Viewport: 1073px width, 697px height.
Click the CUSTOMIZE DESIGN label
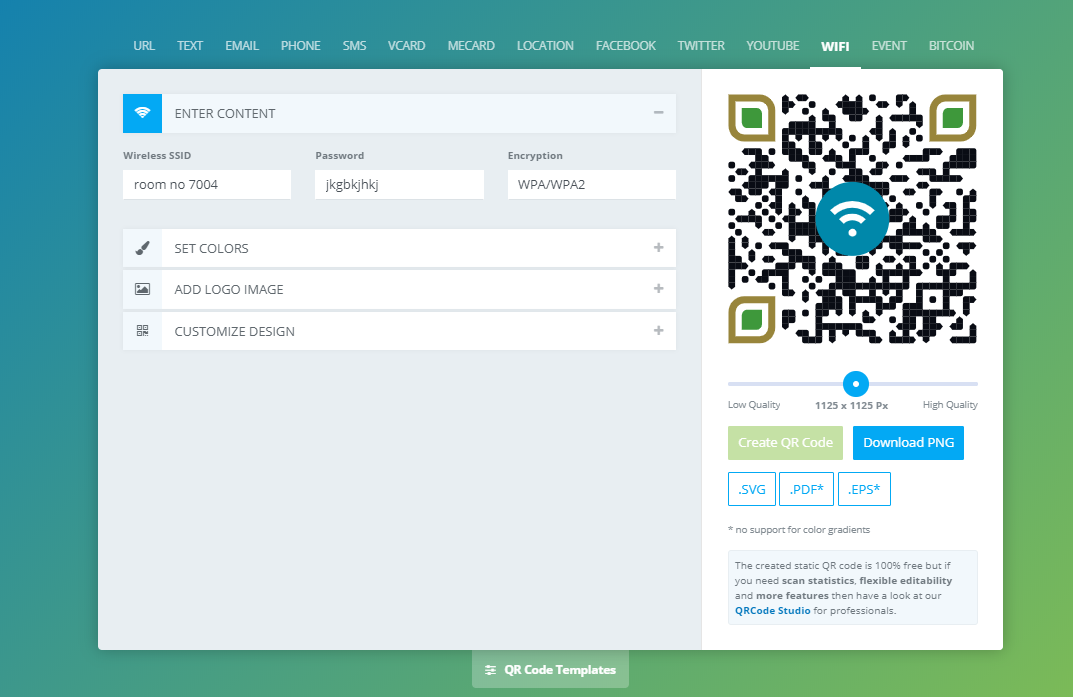(234, 331)
